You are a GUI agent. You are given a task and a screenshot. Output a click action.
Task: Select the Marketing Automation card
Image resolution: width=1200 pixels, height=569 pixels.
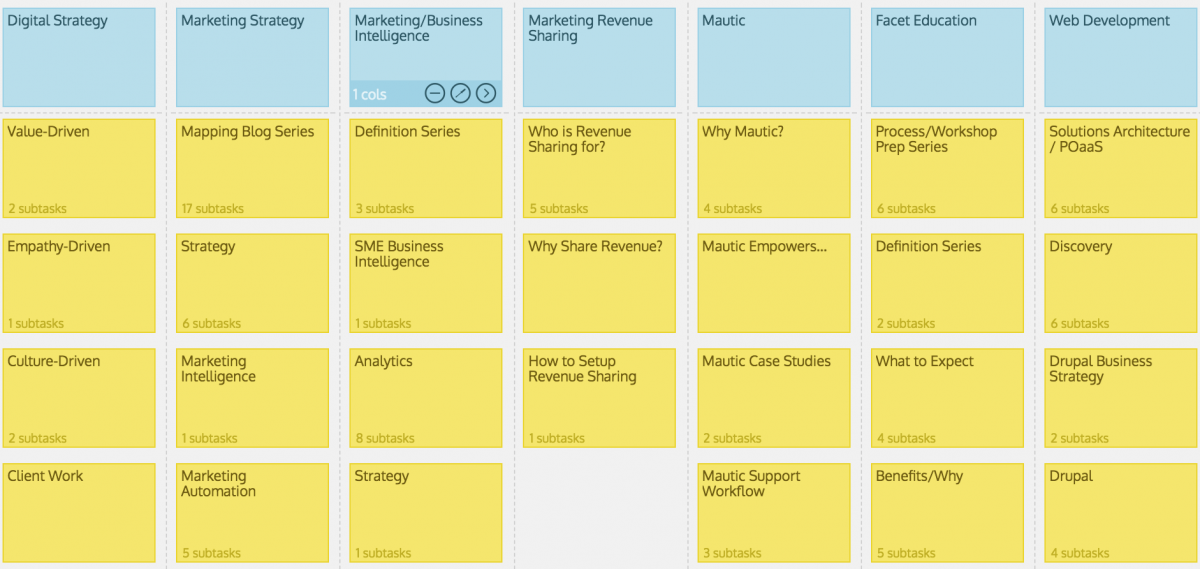coord(253,513)
